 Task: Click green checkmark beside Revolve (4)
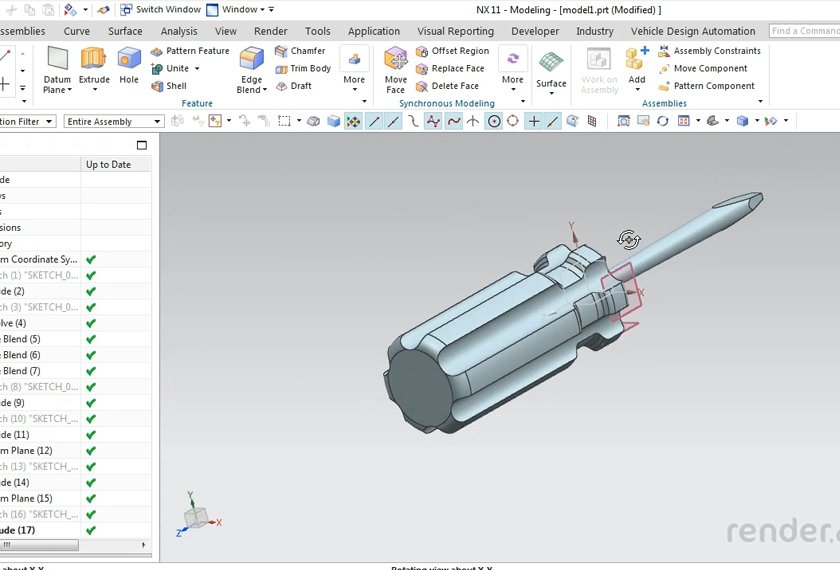91,324
